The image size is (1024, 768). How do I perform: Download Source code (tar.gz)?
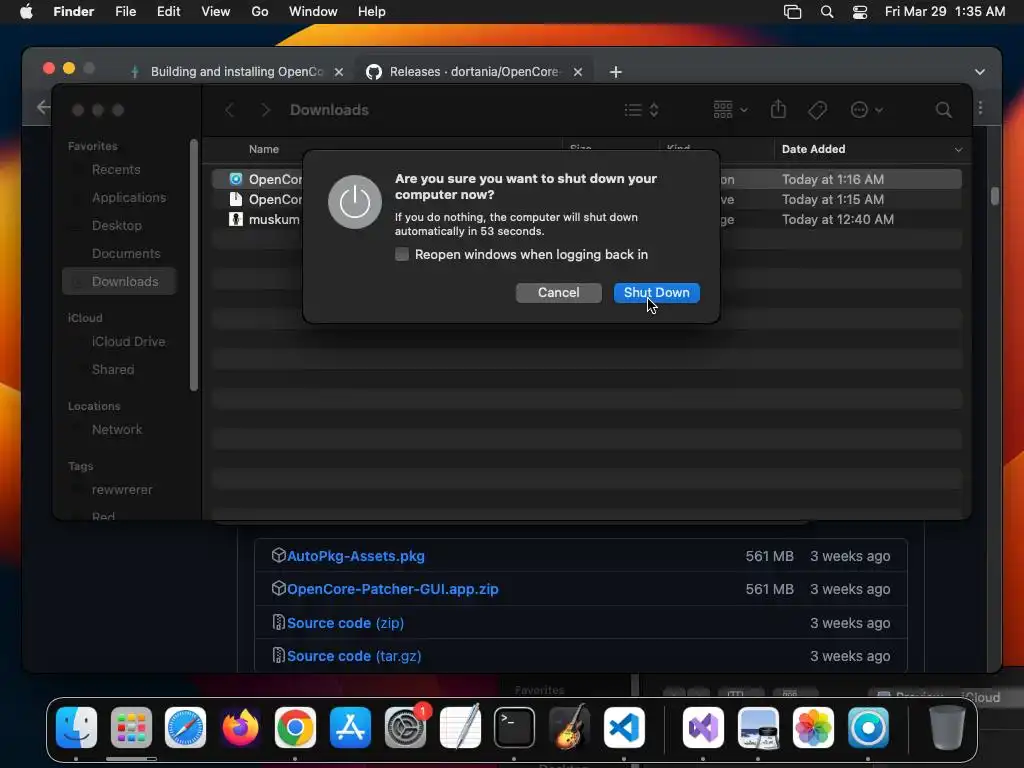(353, 656)
